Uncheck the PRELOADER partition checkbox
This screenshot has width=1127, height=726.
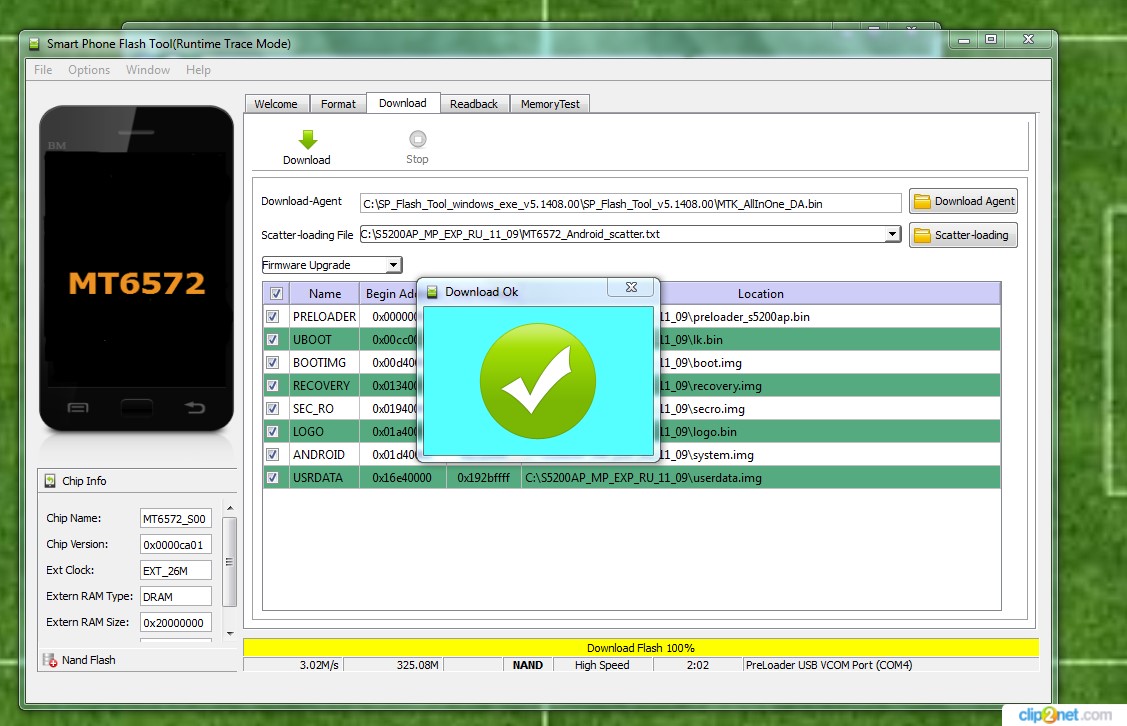[x=272, y=317]
